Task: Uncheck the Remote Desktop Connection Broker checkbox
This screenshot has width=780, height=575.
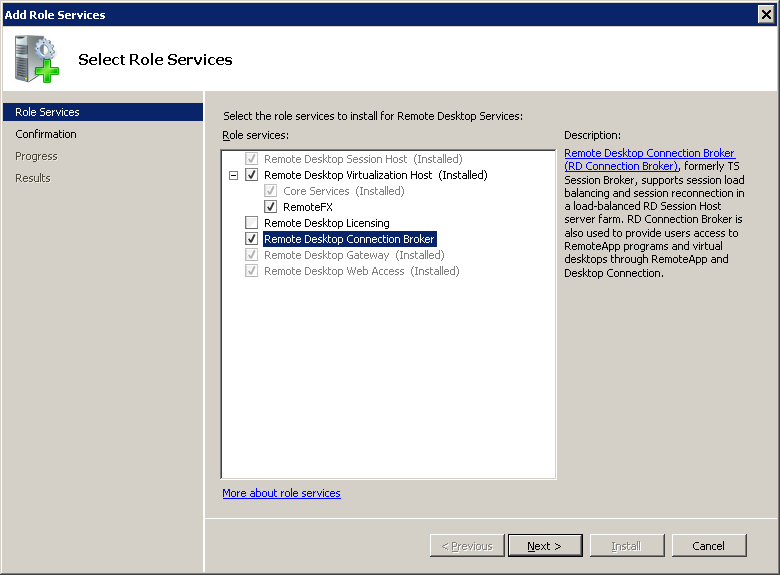Action: click(x=251, y=239)
